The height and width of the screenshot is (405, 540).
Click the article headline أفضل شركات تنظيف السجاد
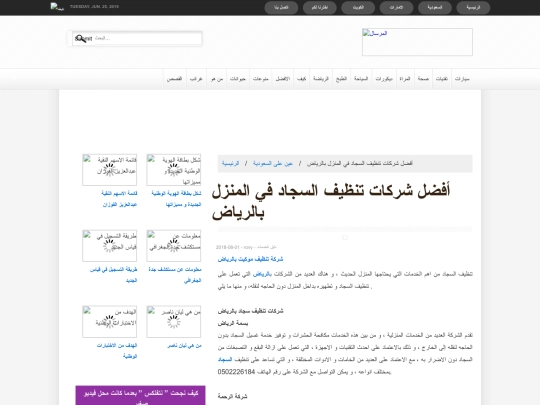click(x=331, y=201)
